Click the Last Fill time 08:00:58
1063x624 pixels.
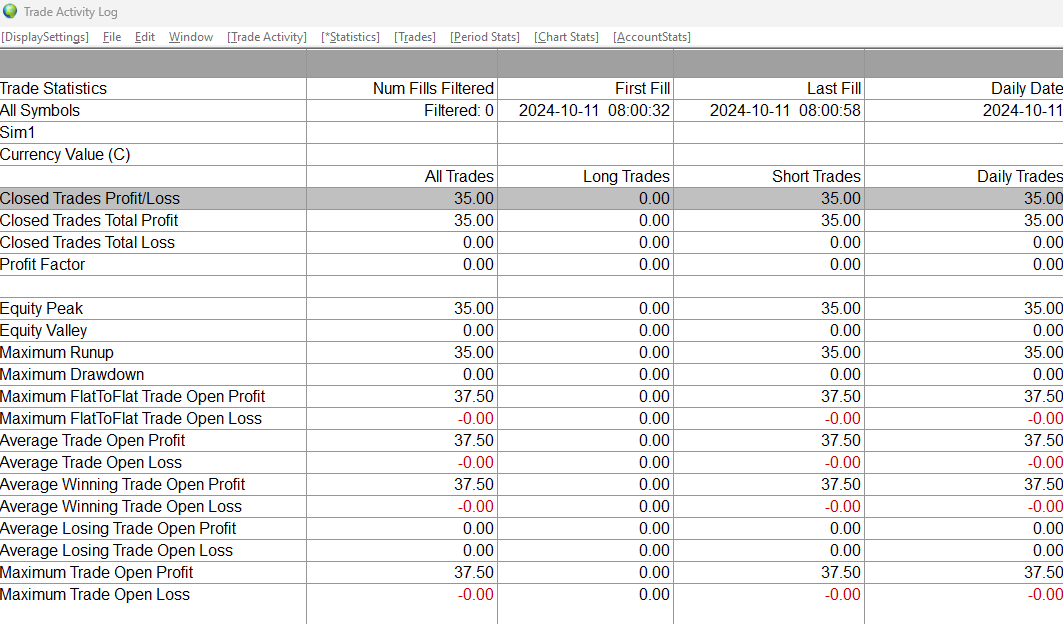[830, 111]
